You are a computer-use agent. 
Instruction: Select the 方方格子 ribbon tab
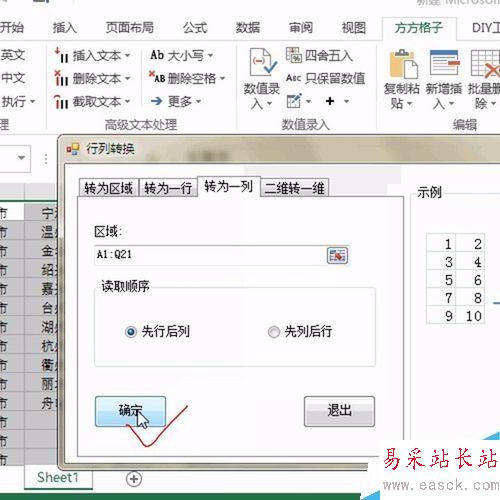(419, 28)
